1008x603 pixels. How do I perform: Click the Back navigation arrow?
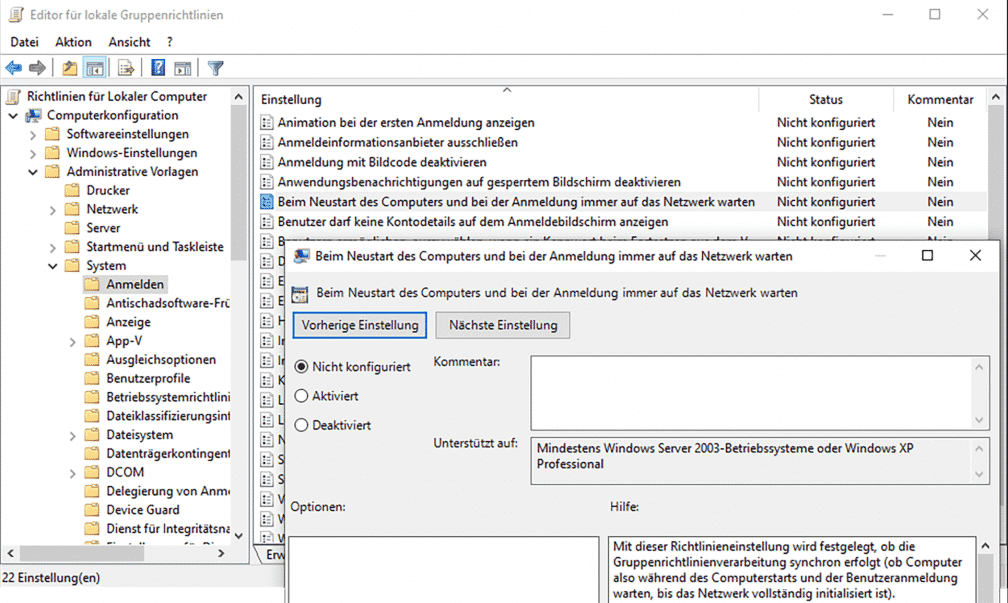[x=14, y=67]
